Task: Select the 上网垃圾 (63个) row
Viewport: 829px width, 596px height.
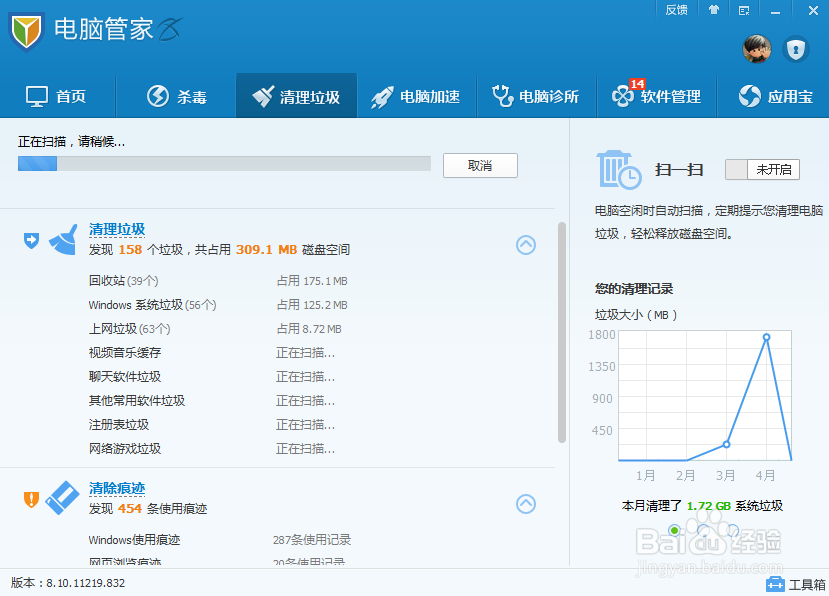Action: click(215, 329)
